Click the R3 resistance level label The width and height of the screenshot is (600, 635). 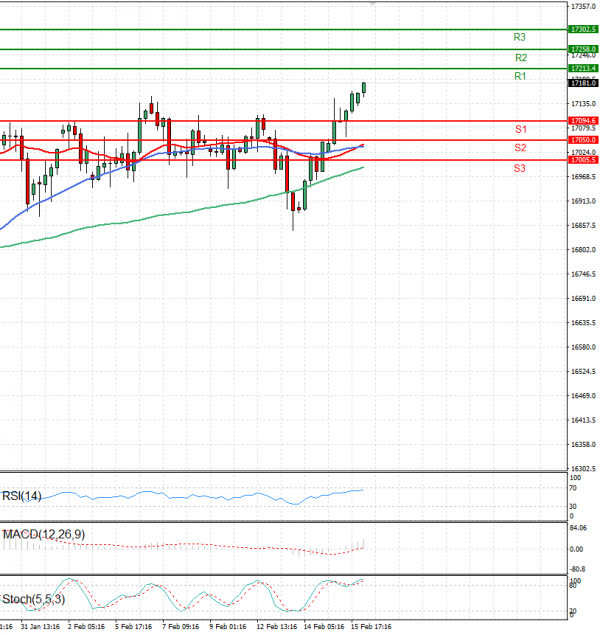point(520,37)
